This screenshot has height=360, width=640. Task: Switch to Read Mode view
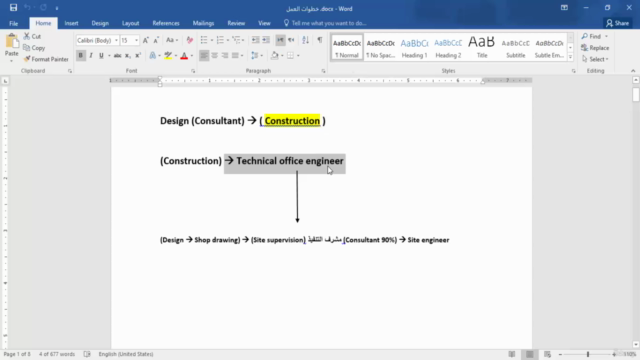tap(512, 354)
